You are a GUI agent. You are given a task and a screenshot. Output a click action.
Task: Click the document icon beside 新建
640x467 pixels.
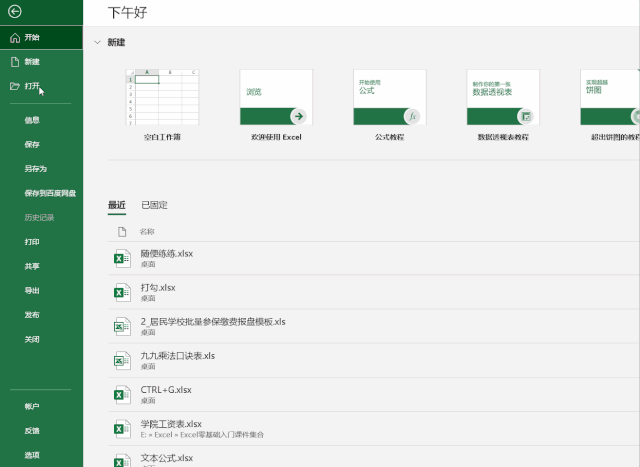click(x=15, y=62)
